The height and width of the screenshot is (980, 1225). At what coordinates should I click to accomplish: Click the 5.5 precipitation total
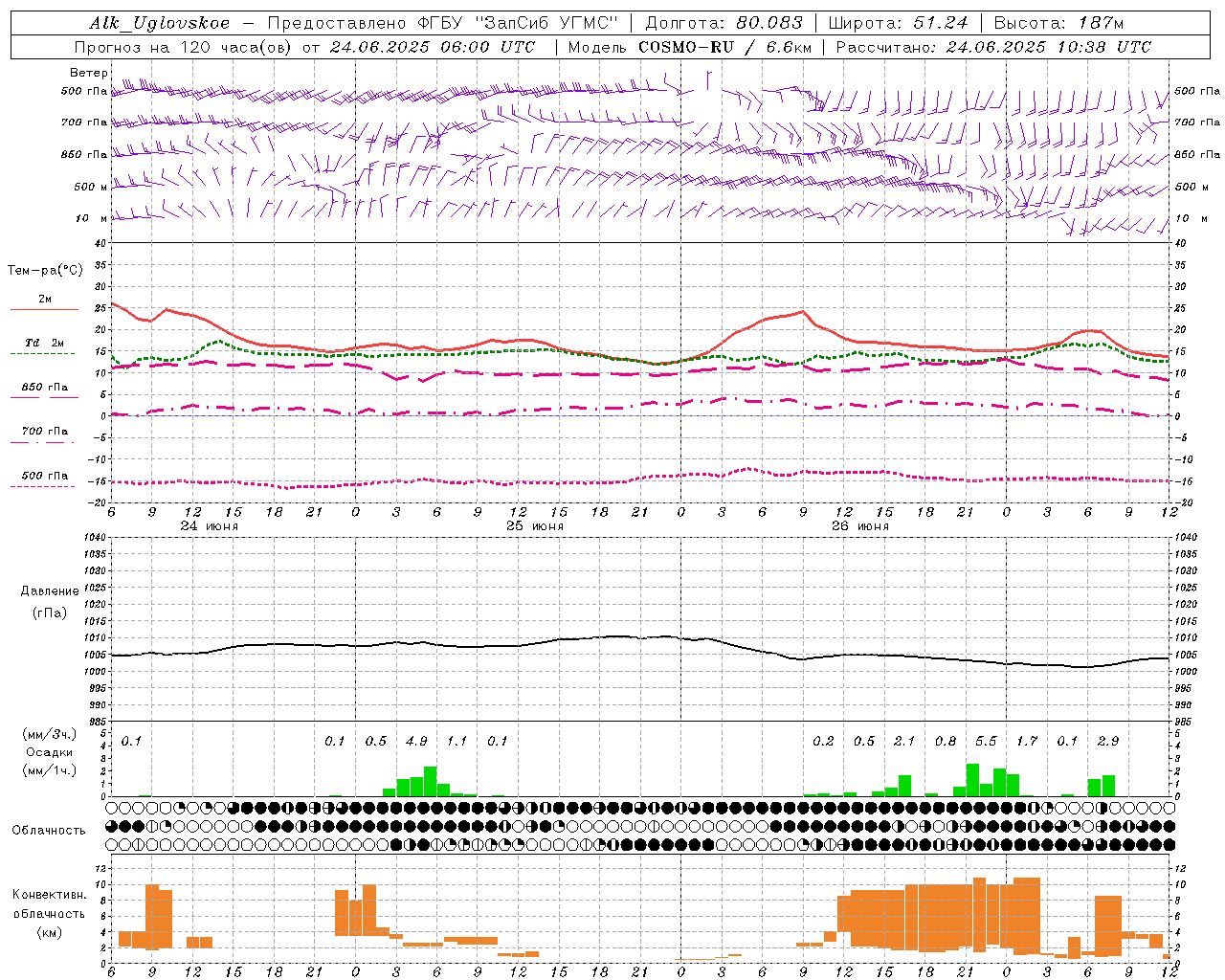pyautogui.click(x=986, y=741)
